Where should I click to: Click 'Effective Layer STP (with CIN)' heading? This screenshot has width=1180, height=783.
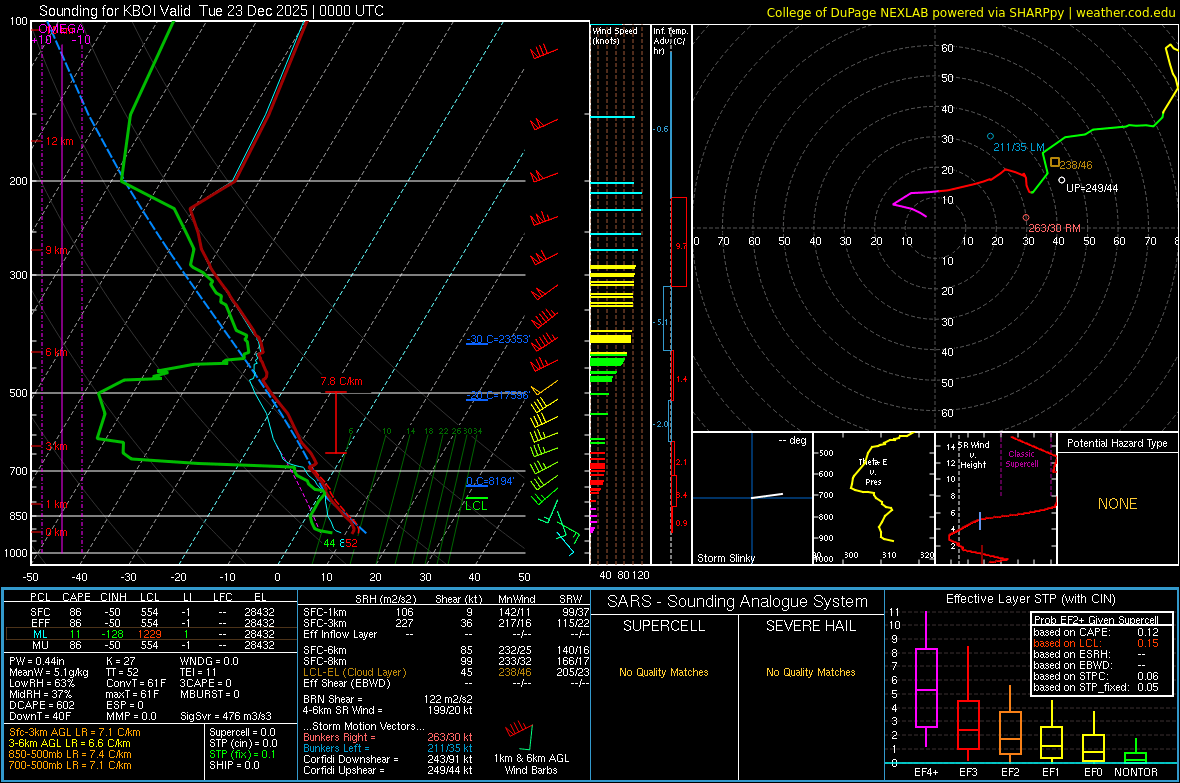coord(1030,599)
